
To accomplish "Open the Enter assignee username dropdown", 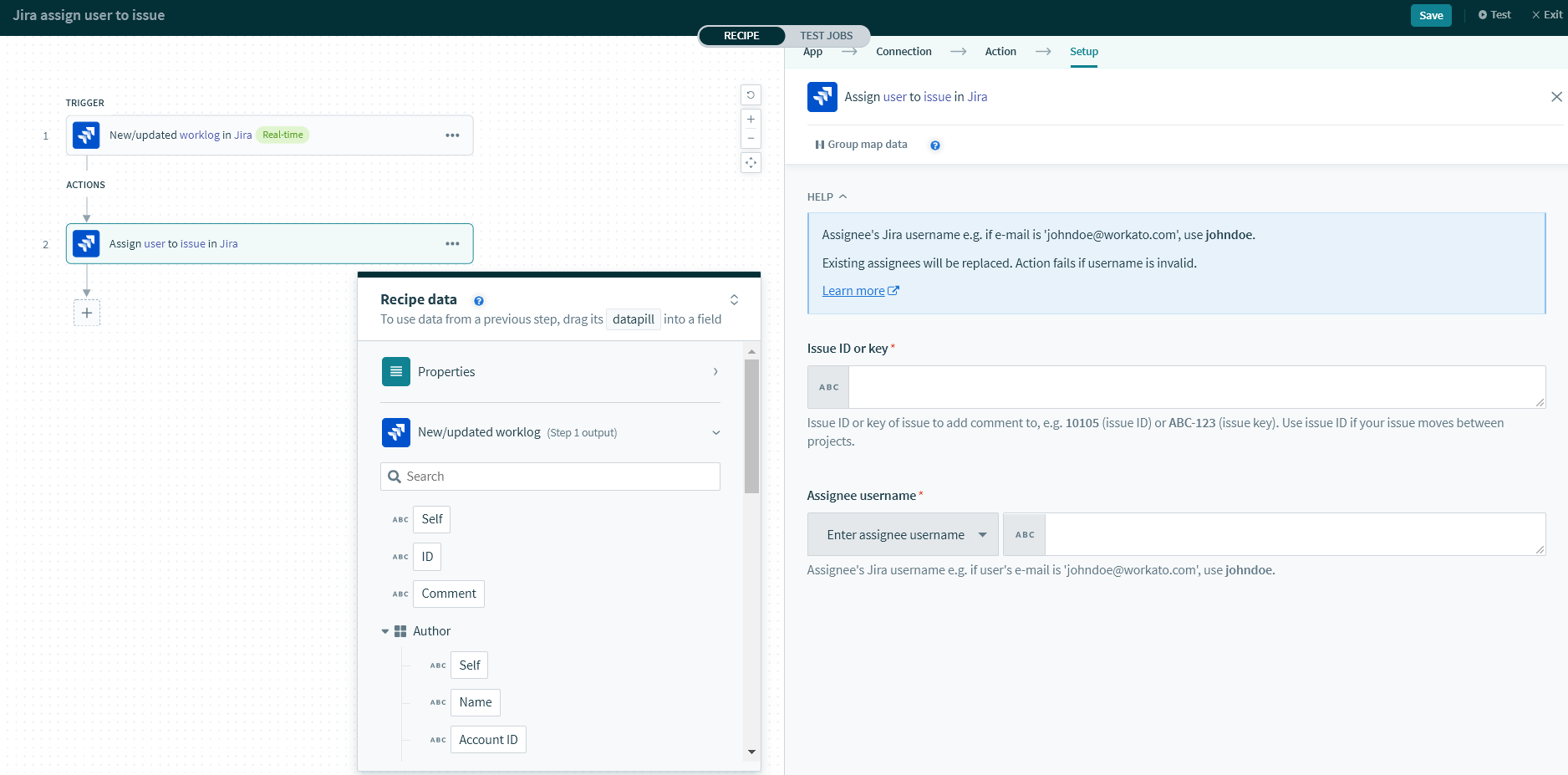I will [903, 534].
